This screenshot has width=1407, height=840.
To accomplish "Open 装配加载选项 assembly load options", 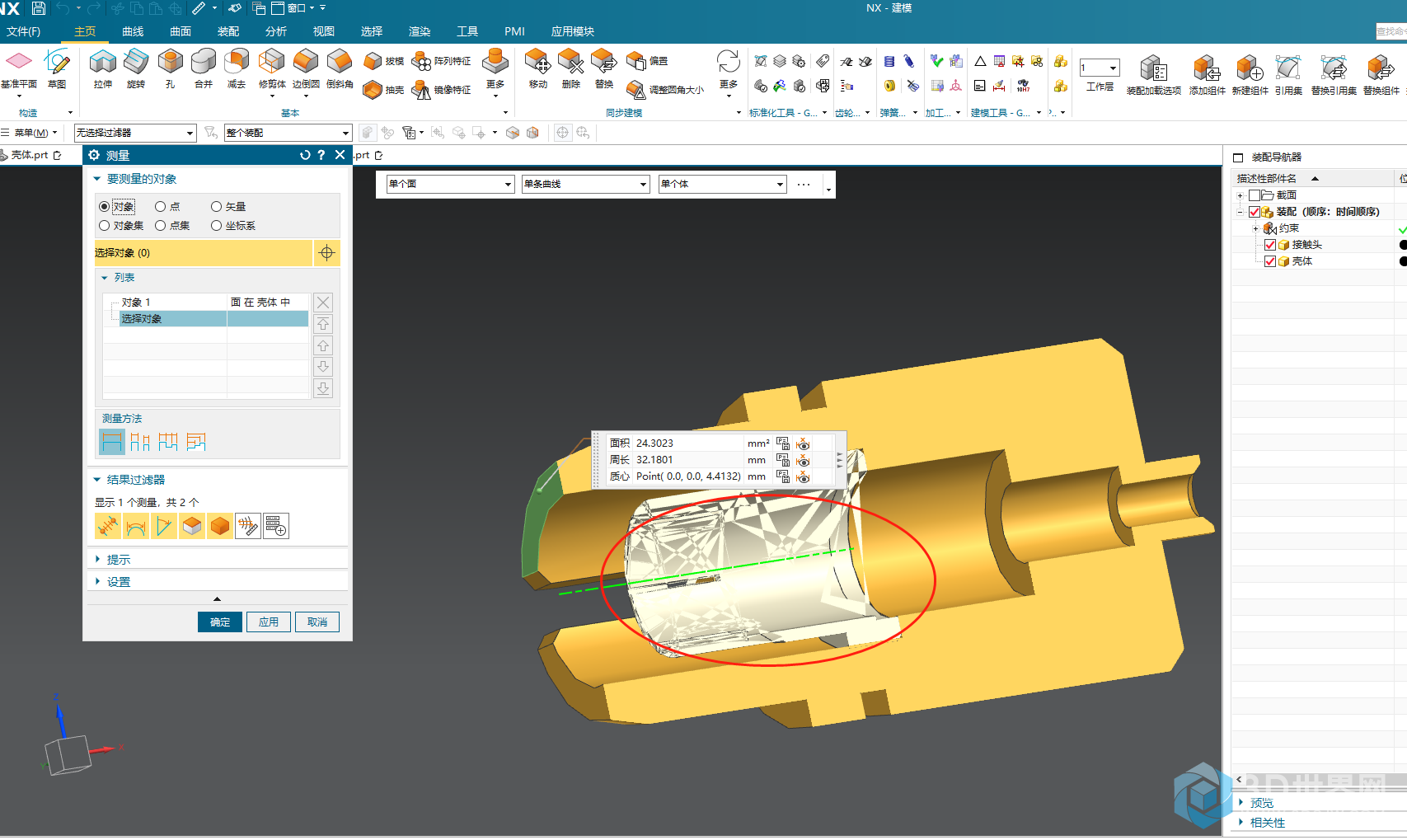I will click(1154, 75).
